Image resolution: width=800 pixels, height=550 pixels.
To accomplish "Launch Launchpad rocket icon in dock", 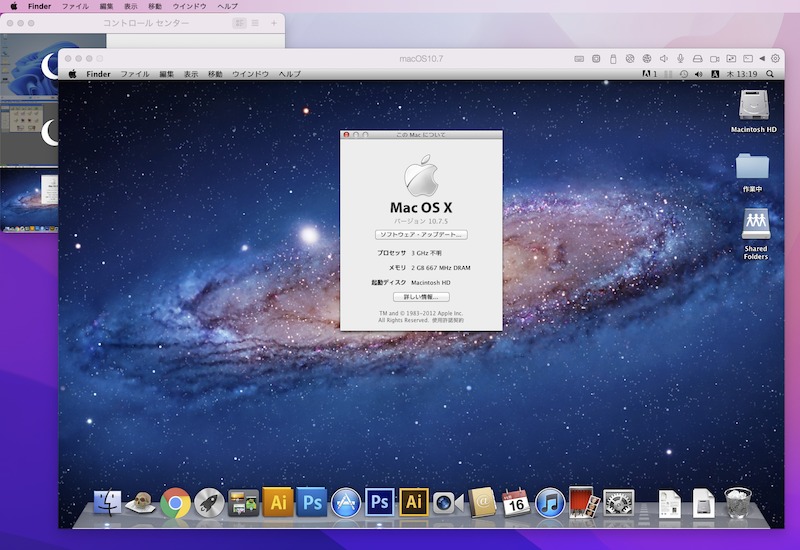I will (x=209, y=502).
